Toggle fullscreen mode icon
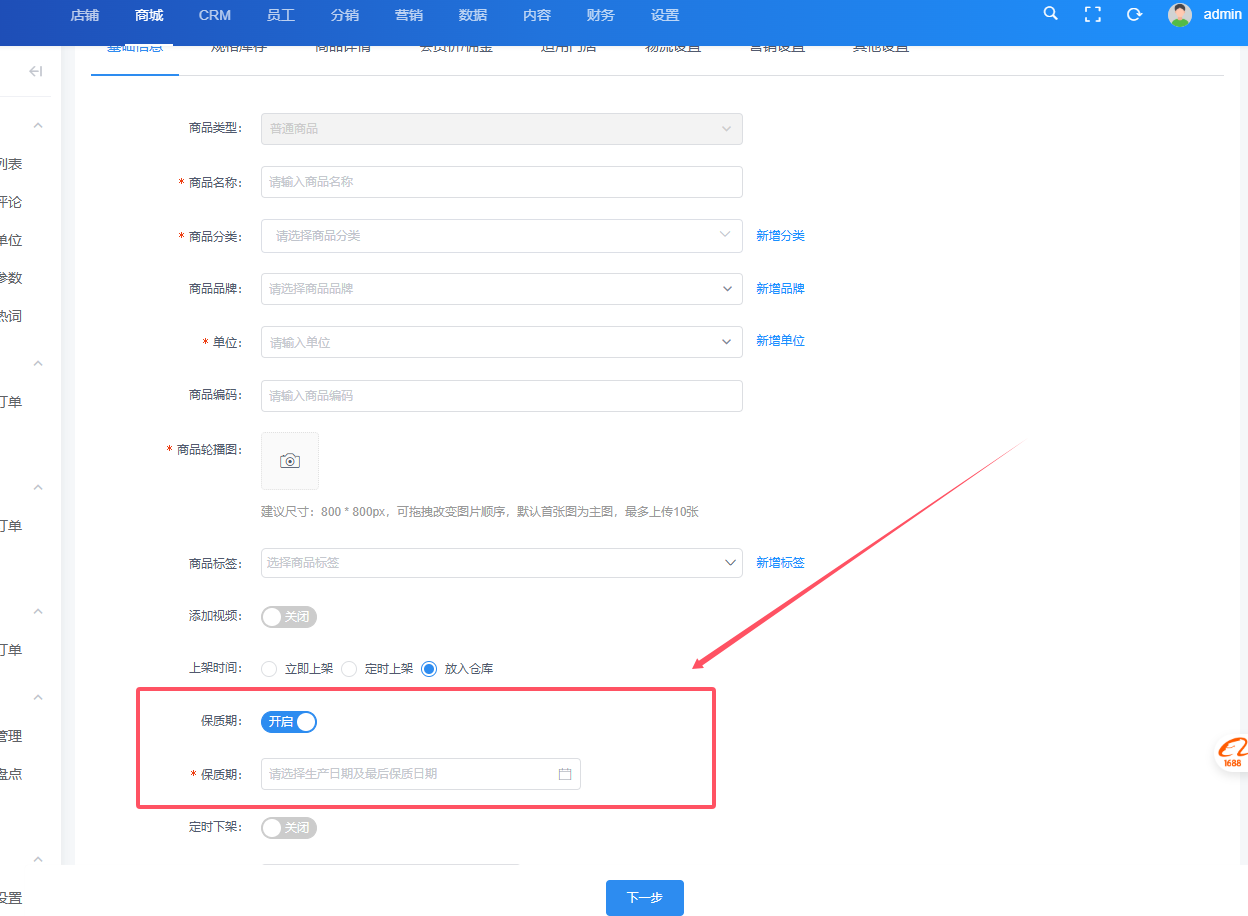Image resolution: width=1248 pixels, height=916 pixels. pyautogui.click(x=1092, y=14)
